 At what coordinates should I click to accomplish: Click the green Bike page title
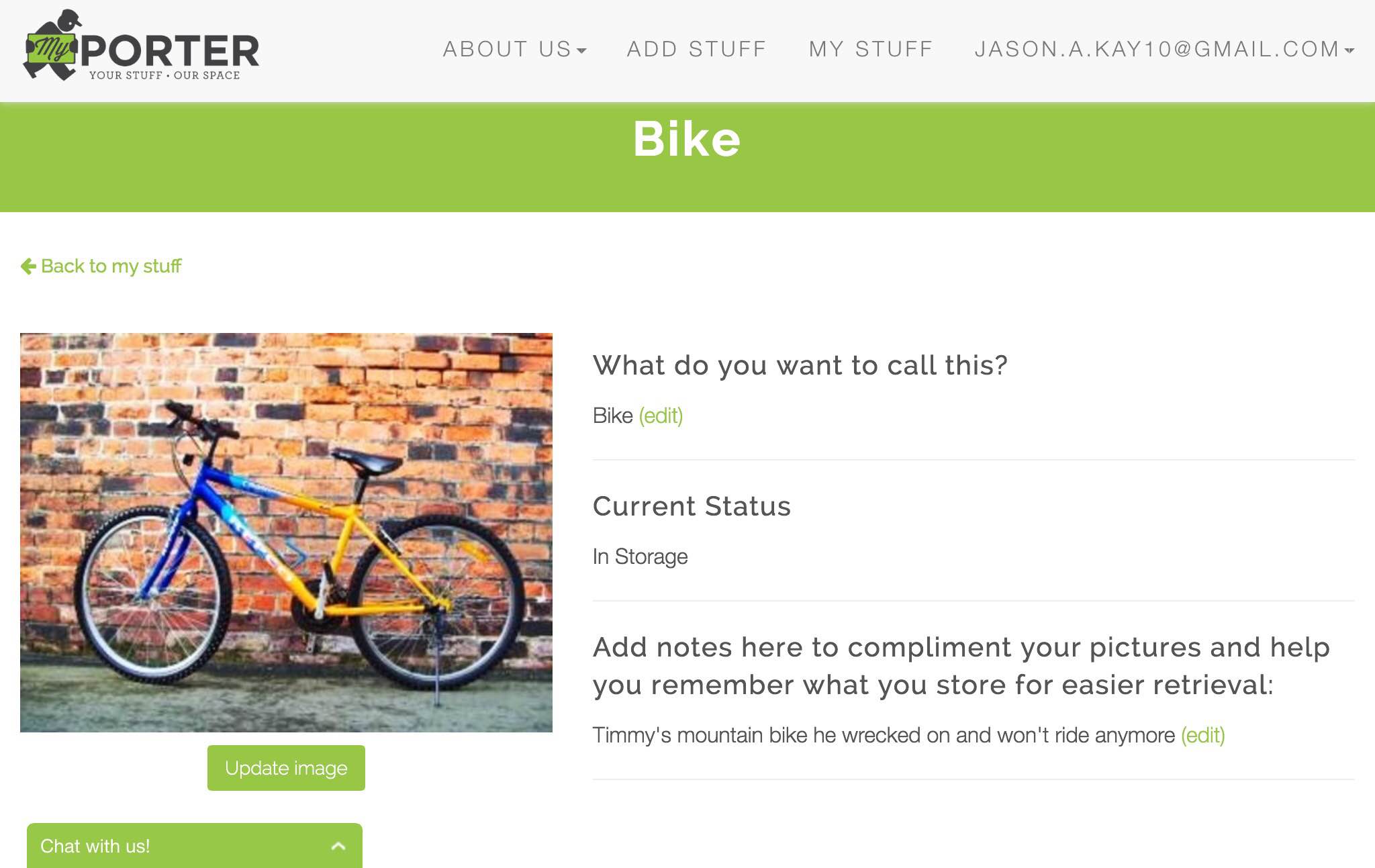pos(687,140)
